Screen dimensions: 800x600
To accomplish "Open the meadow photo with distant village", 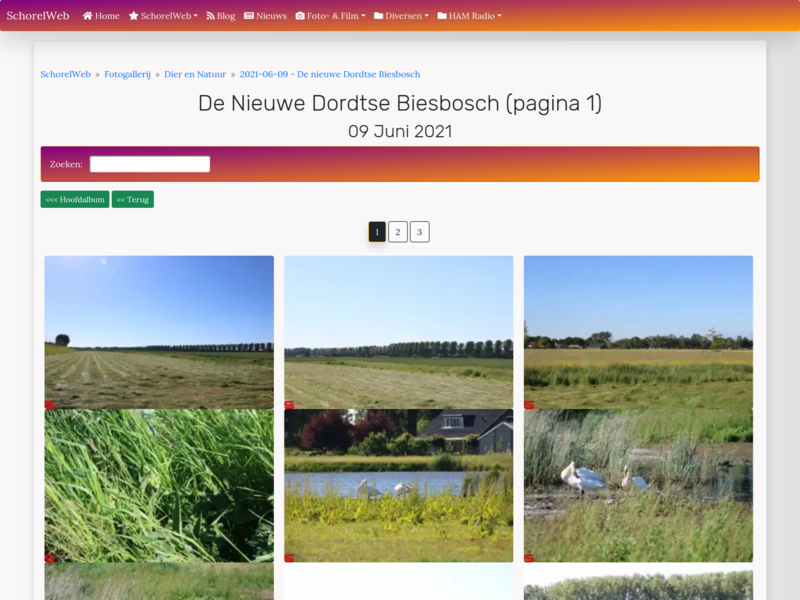I will 638,332.
